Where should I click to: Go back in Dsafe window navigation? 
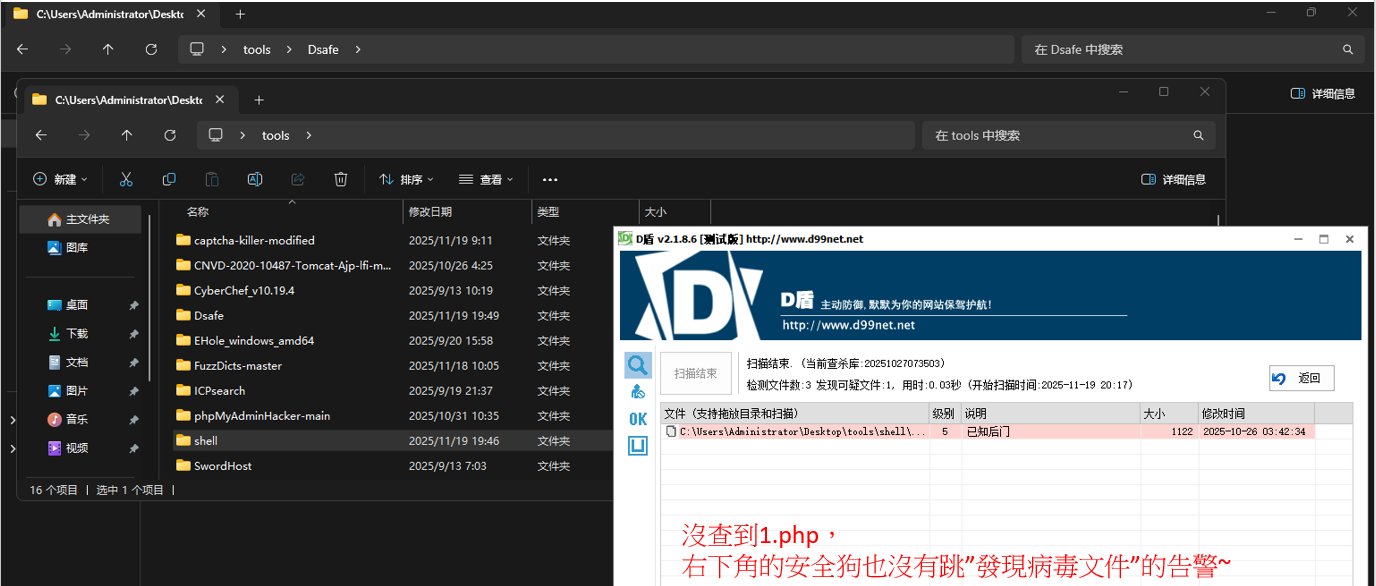click(x=22, y=49)
